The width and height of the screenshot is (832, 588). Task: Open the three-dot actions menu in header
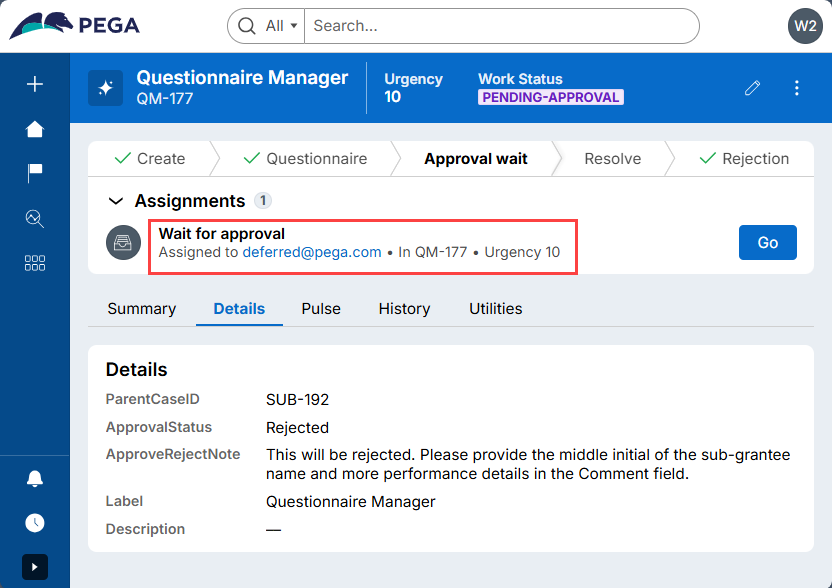pos(797,88)
